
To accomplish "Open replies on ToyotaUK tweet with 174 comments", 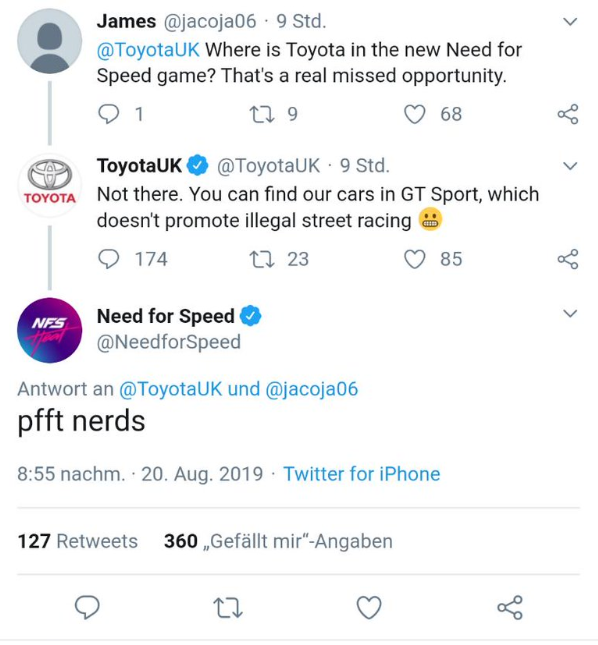I will (x=109, y=259).
